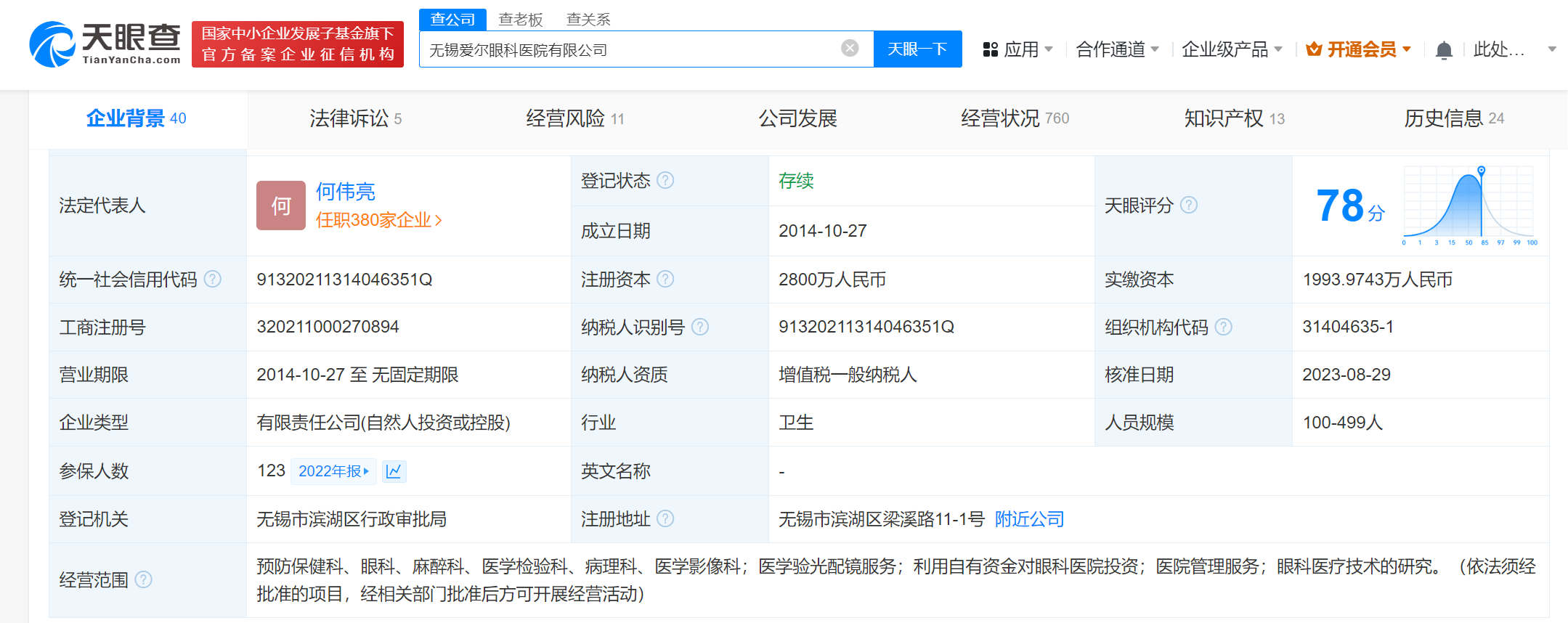Click the address 无锡市滨湖区梁溪路11-1号

tap(882, 519)
